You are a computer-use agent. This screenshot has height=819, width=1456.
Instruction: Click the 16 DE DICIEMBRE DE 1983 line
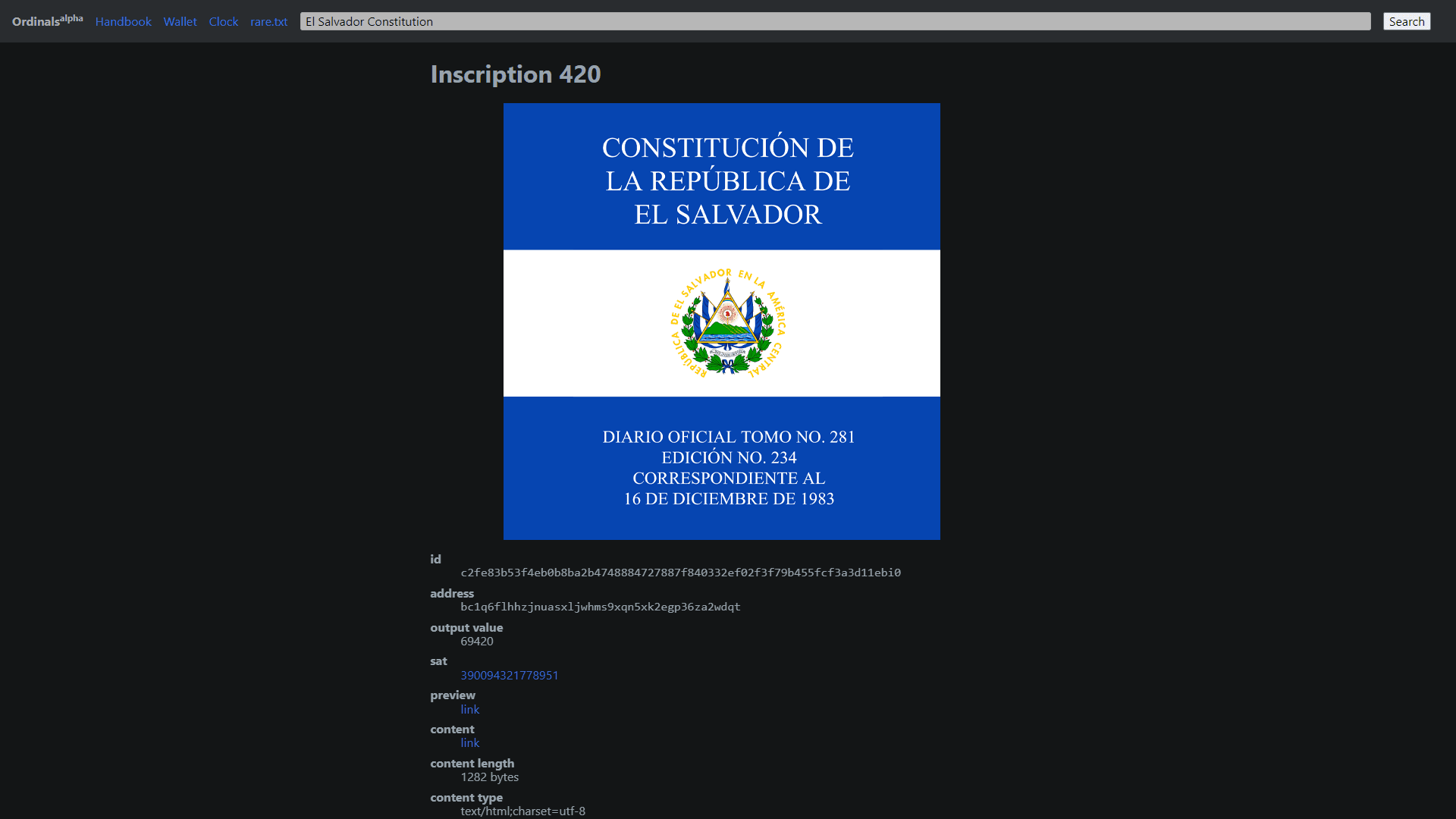[729, 499]
